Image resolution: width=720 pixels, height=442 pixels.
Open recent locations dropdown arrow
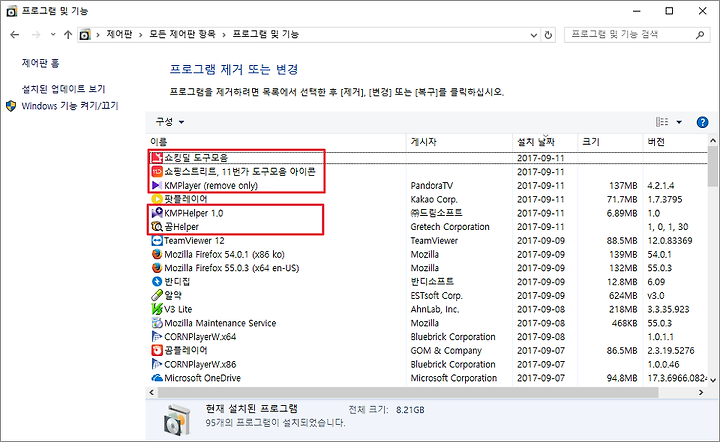point(53,34)
